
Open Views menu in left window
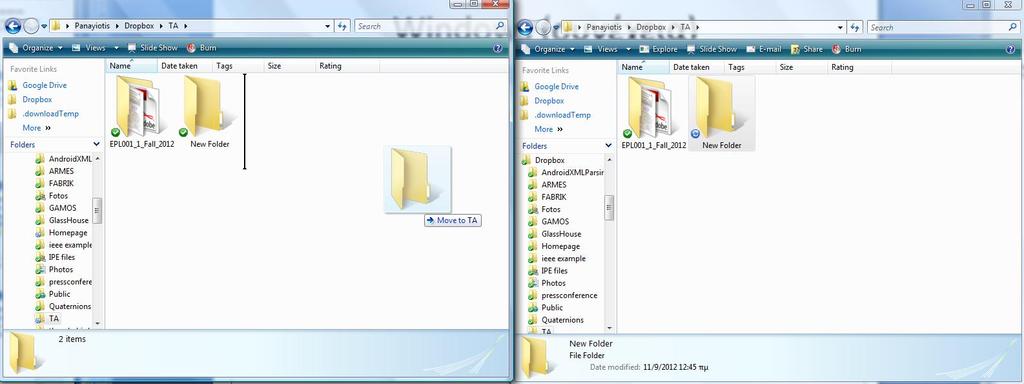coord(95,48)
